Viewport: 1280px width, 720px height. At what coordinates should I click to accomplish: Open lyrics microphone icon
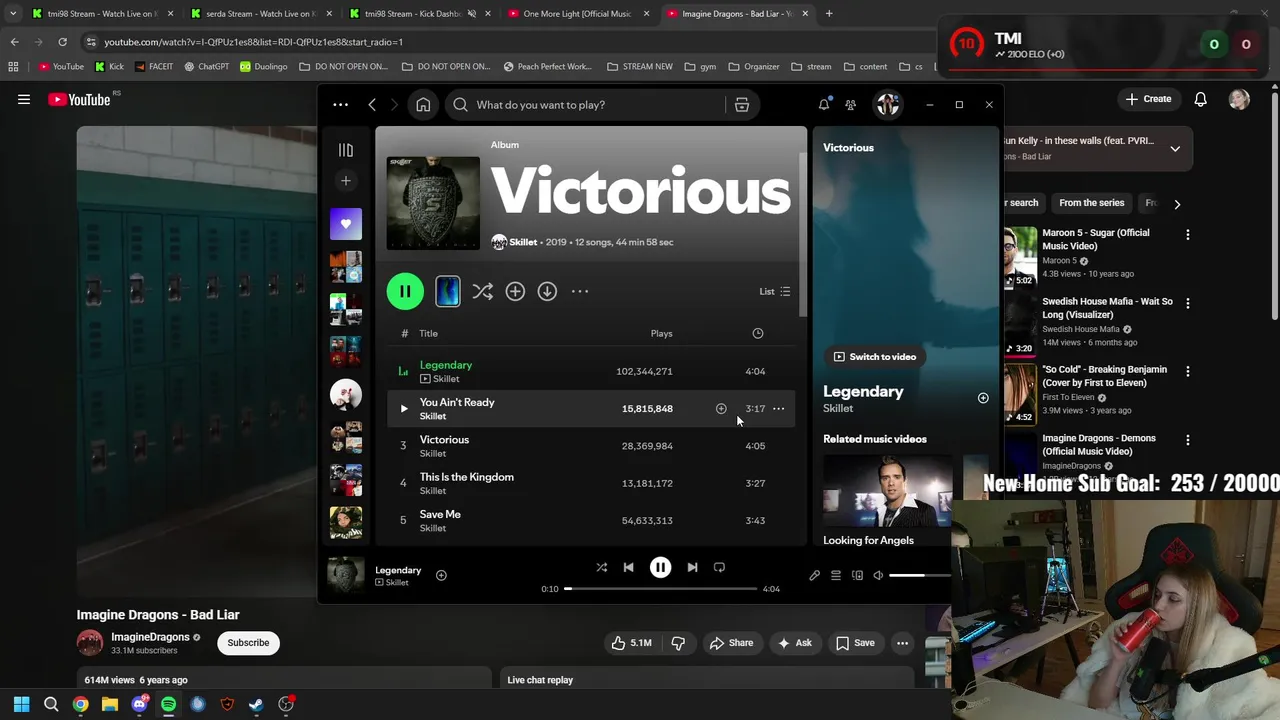pyautogui.click(x=814, y=575)
